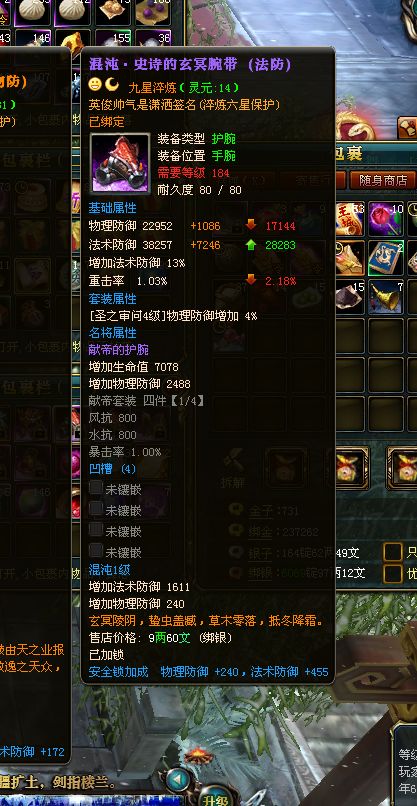The height and width of the screenshot is (806, 417).
Task: Click the first 未镶嵌 gem socket box
Action: tap(96, 488)
